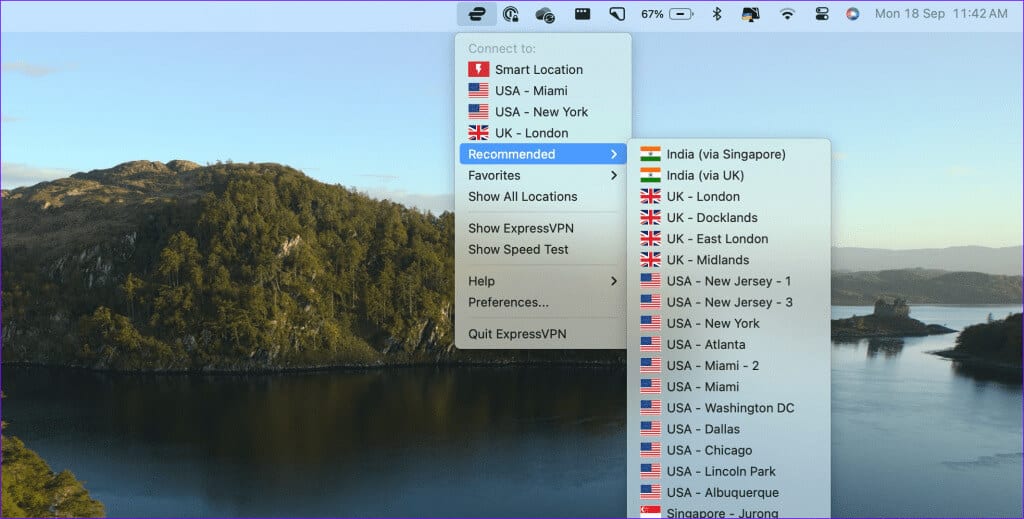Connect to USA - Lincoln Park
Image resolution: width=1024 pixels, height=519 pixels.
[x=729, y=471]
